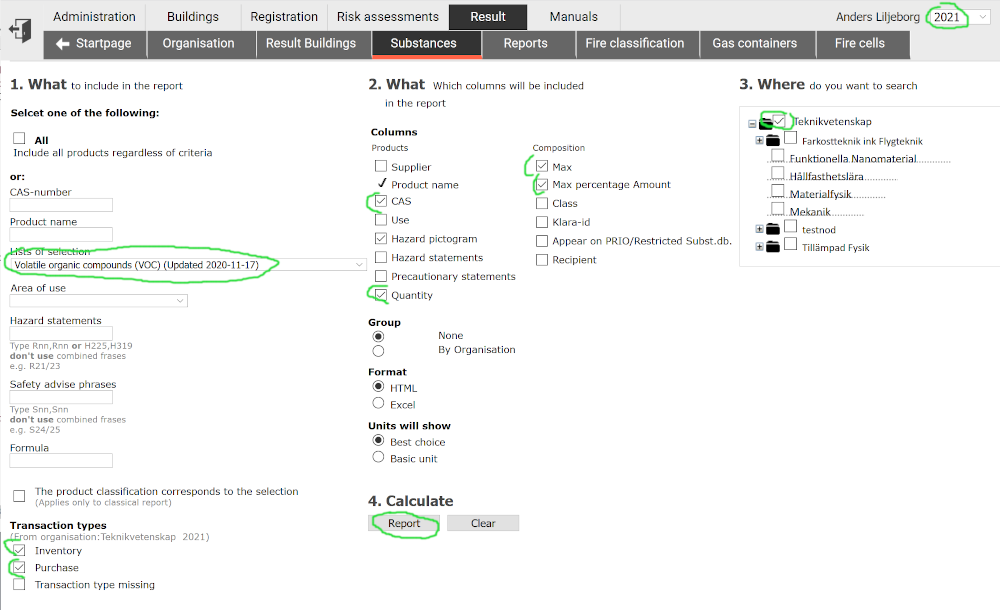The image size is (1000, 610).
Task: Click the testnod folder icon
Action: click(773, 229)
